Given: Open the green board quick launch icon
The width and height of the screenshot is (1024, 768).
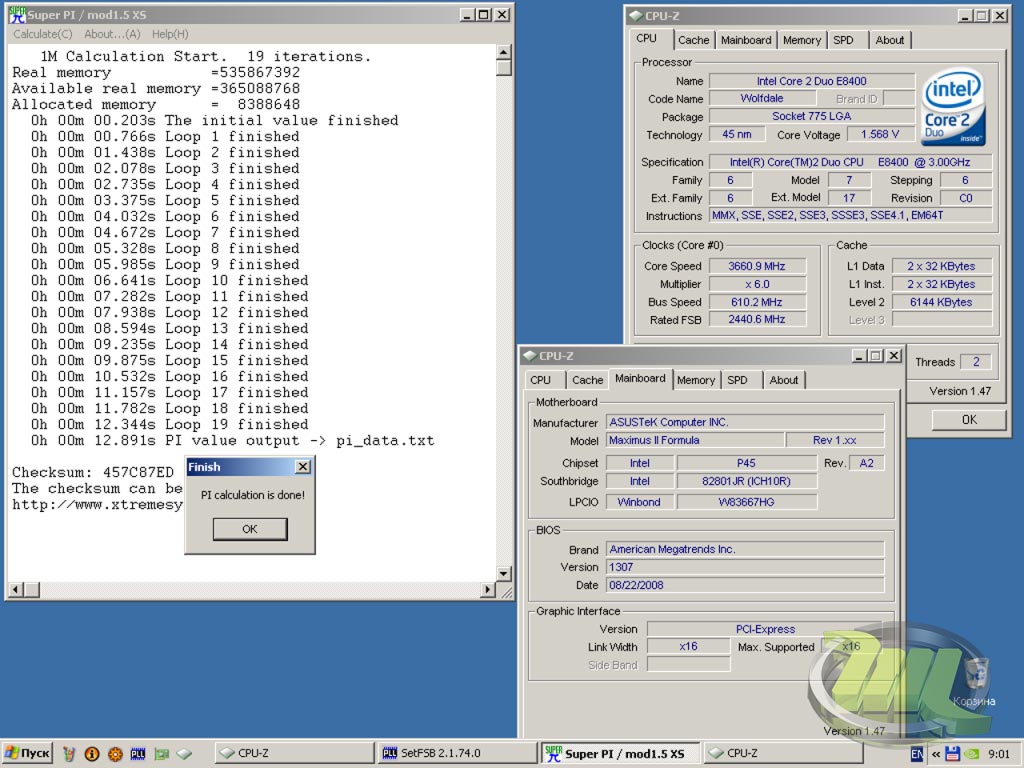Looking at the screenshot, I should pyautogui.click(x=161, y=754).
